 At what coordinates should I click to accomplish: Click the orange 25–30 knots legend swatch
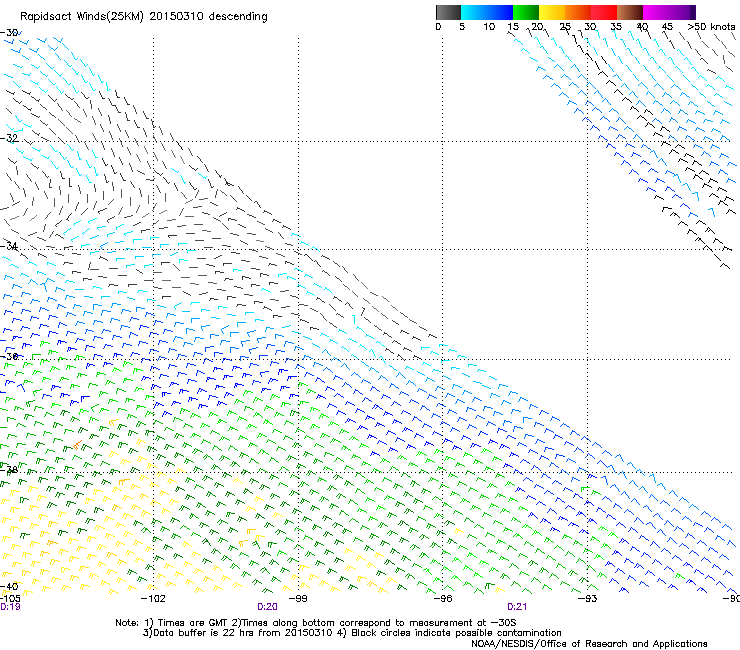tap(578, 12)
